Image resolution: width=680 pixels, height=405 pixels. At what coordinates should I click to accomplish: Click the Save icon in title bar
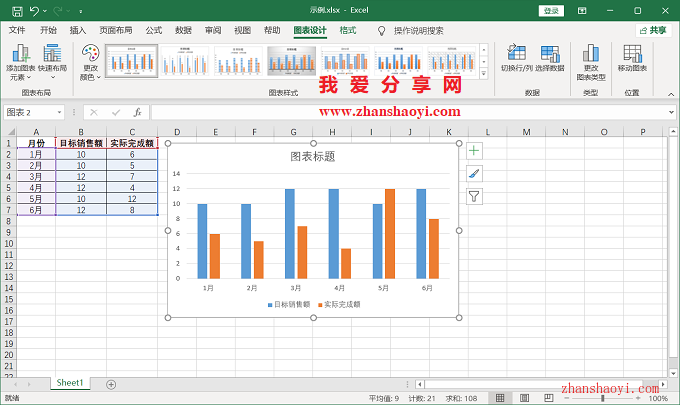17,11
